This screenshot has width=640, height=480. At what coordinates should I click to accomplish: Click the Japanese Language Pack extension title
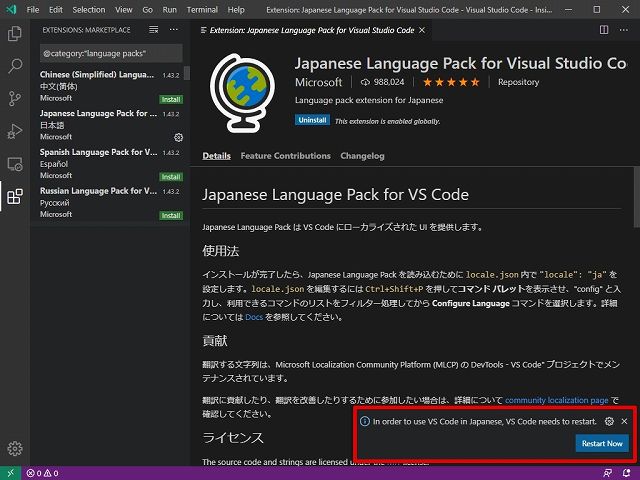[460, 64]
